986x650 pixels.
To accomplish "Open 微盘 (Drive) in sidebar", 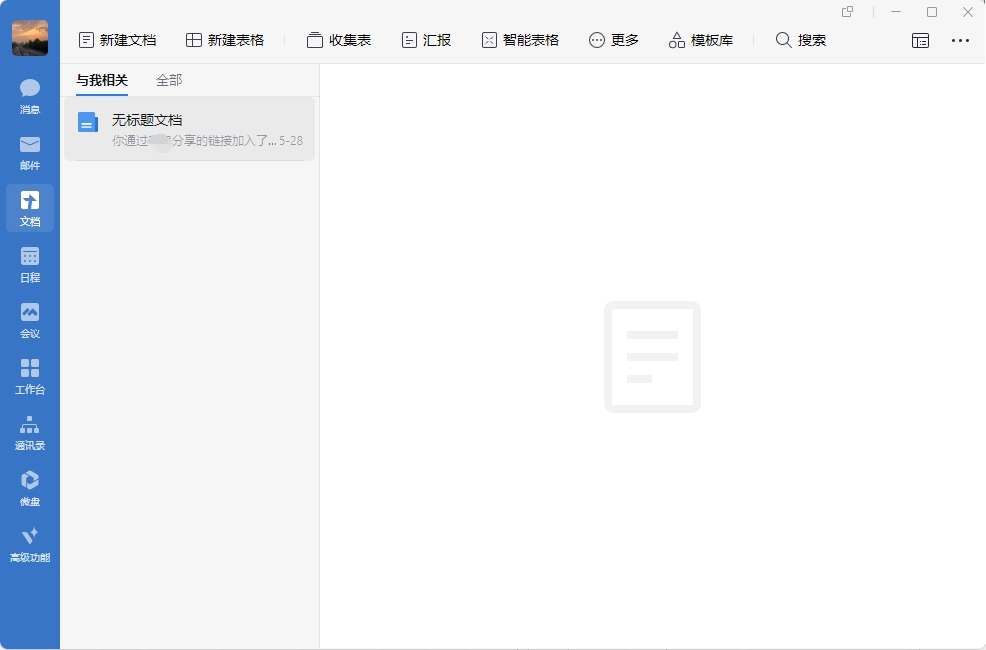I will point(30,488).
